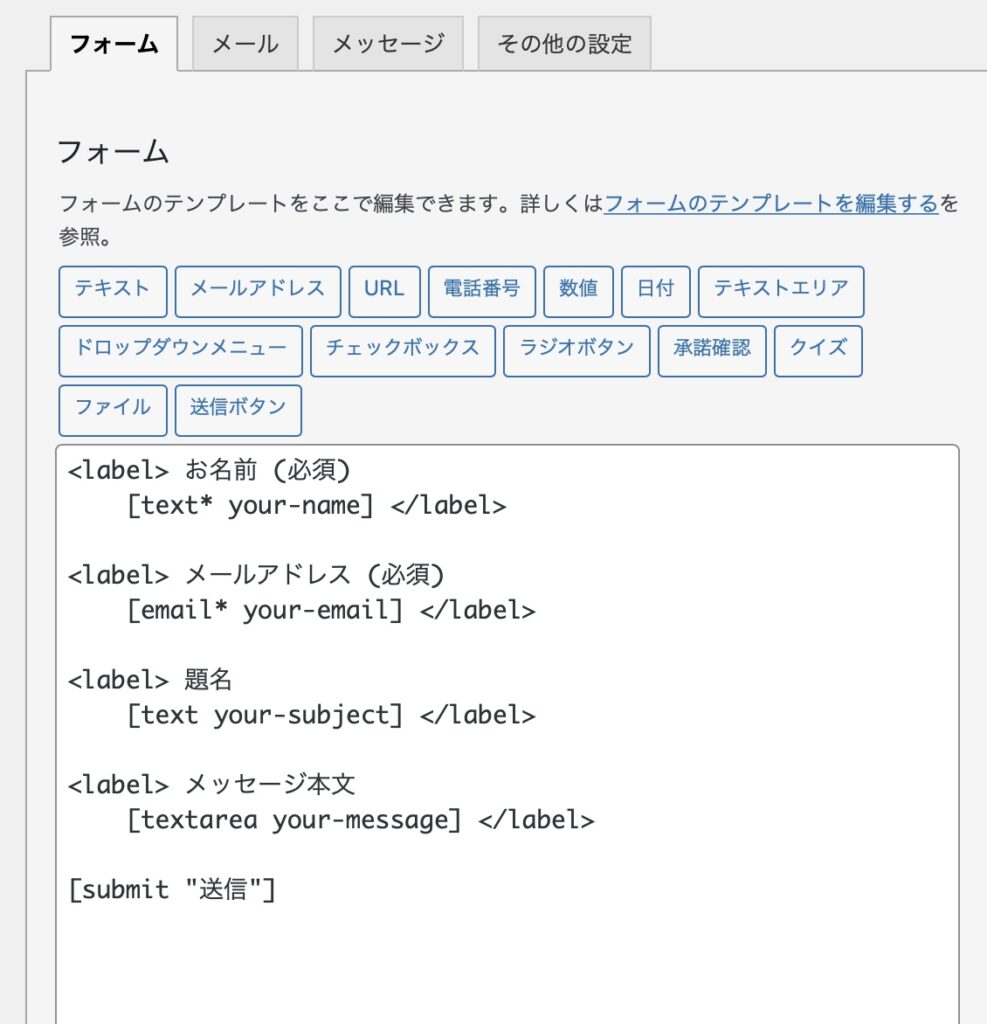
Task: Insert a ファイル upload tag
Action: 112,410
